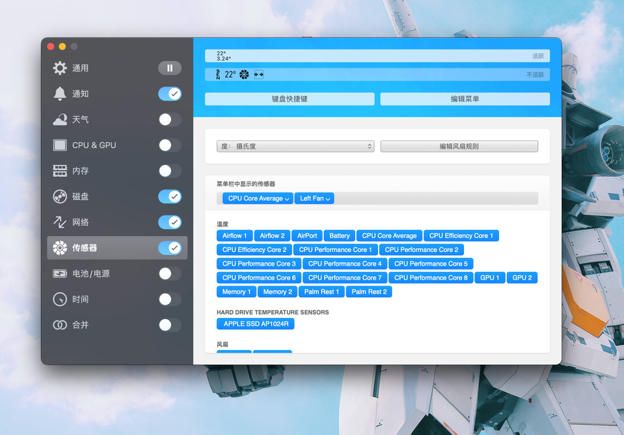Click the 键盘快捷键 button
Image resolution: width=624 pixels, height=435 pixels.
[x=290, y=99]
